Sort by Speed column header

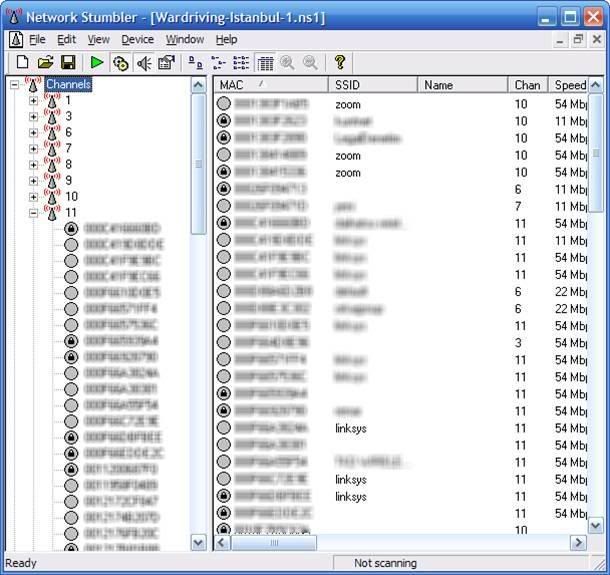tap(569, 85)
